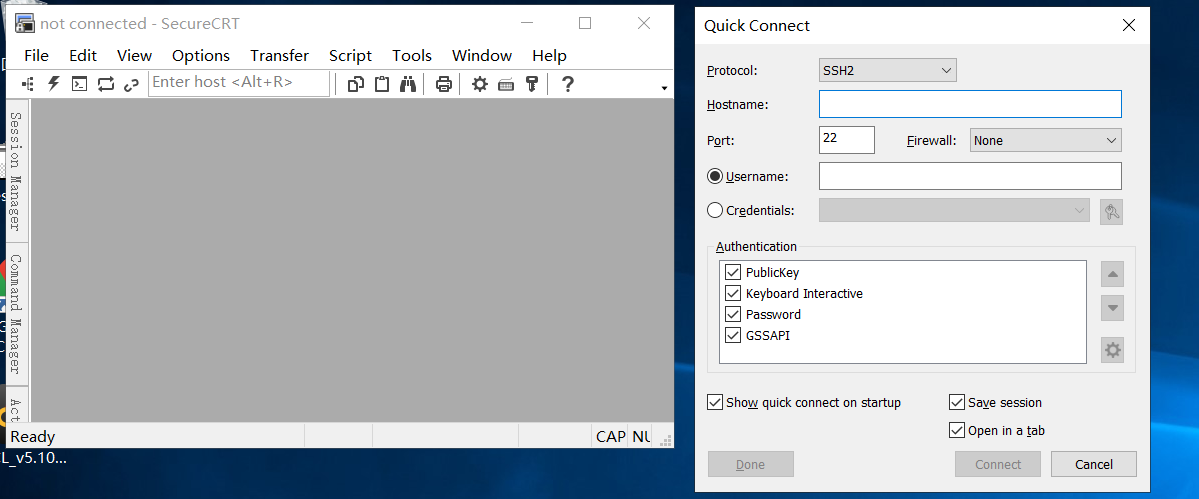Select the Username radio button
This screenshot has width=1199, height=499.
pyautogui.click(x=715, y=177)
